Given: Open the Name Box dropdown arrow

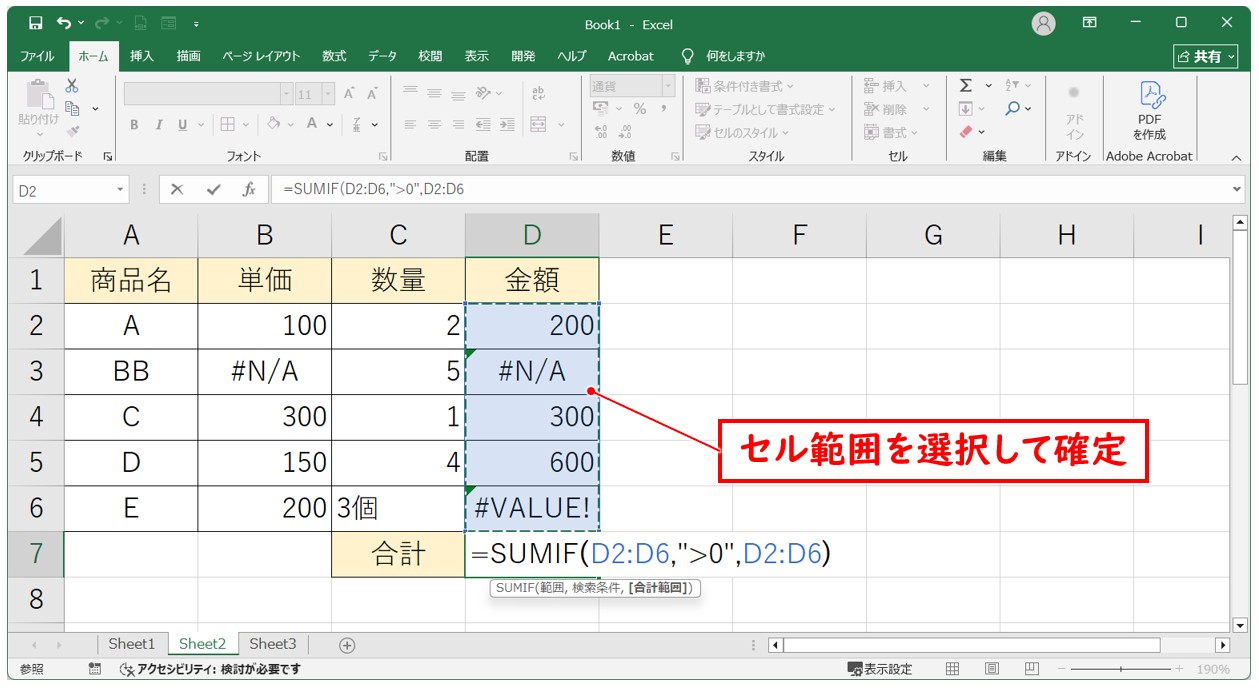Looking at the screenshot, I should pyautogui.click(x=121, y=189).
